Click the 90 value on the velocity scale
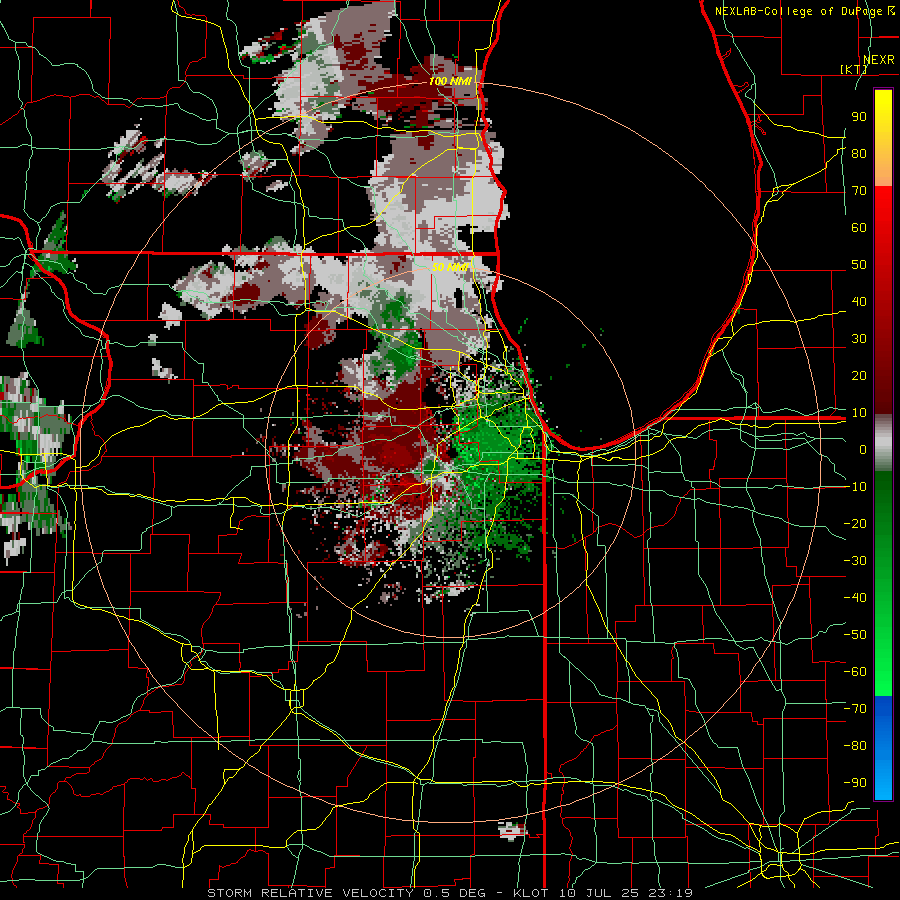The image size is (900, 900). pyautogui.click(x=859, y=117)
